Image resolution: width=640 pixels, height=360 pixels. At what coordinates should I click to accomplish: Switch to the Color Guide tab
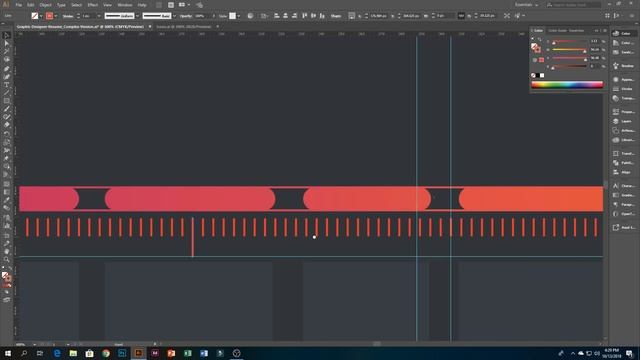pyautogui.click(x=557, y=31)
